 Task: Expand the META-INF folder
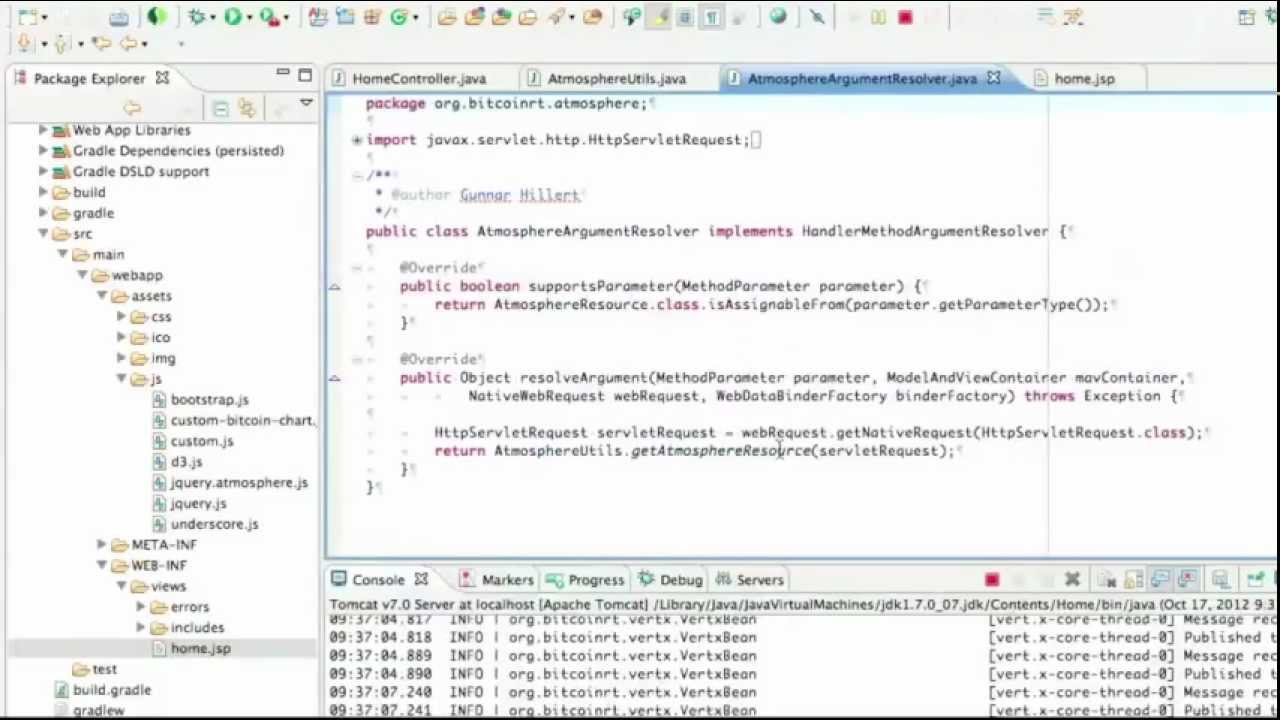click(x=102, y=545)
